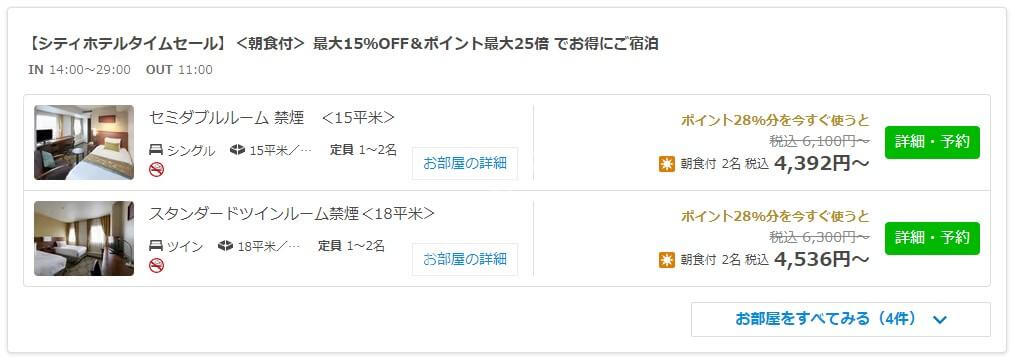The height and width of the screenshot is (361, 1015).
Task: Open お部屋の詳細 for Standard Twin room
Action: (465, 259)
